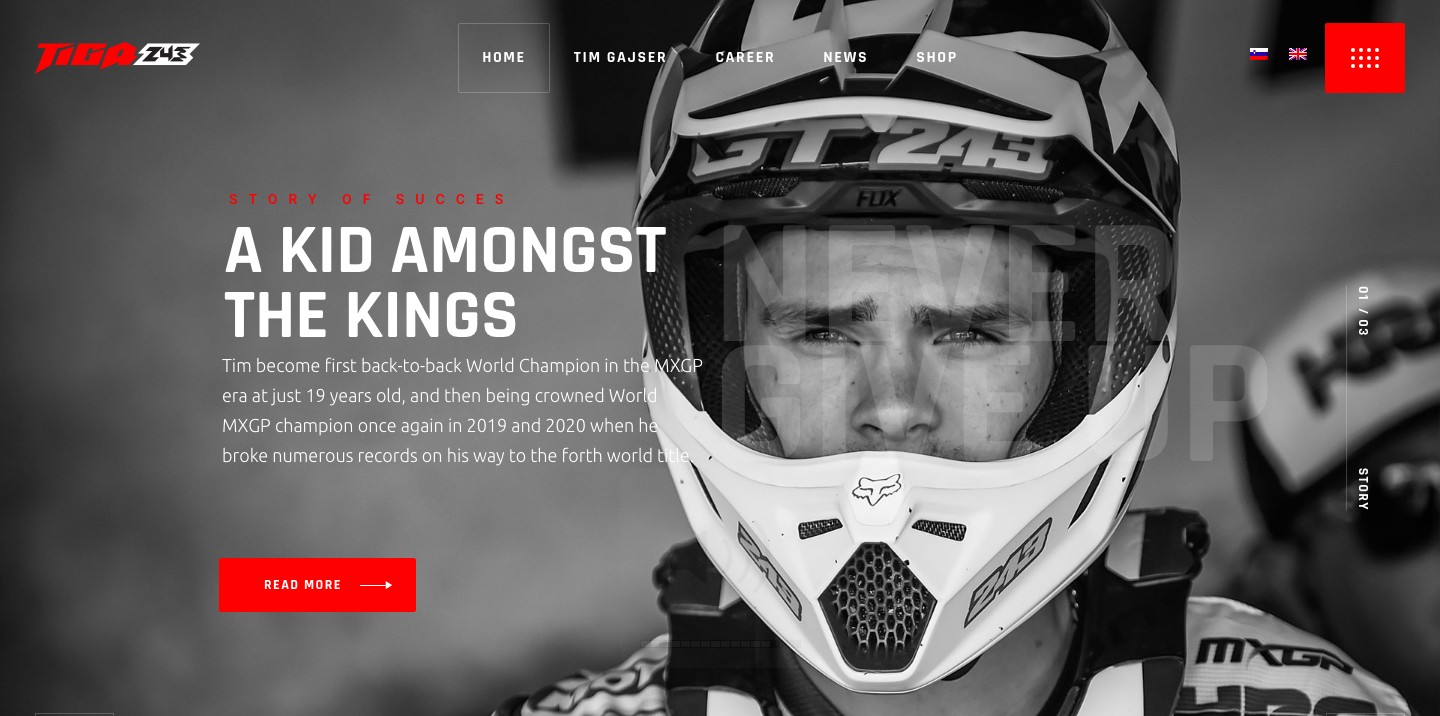Visit the Shop page
This screenshot has width=1440, height=716.
click(x=937, y=58)
